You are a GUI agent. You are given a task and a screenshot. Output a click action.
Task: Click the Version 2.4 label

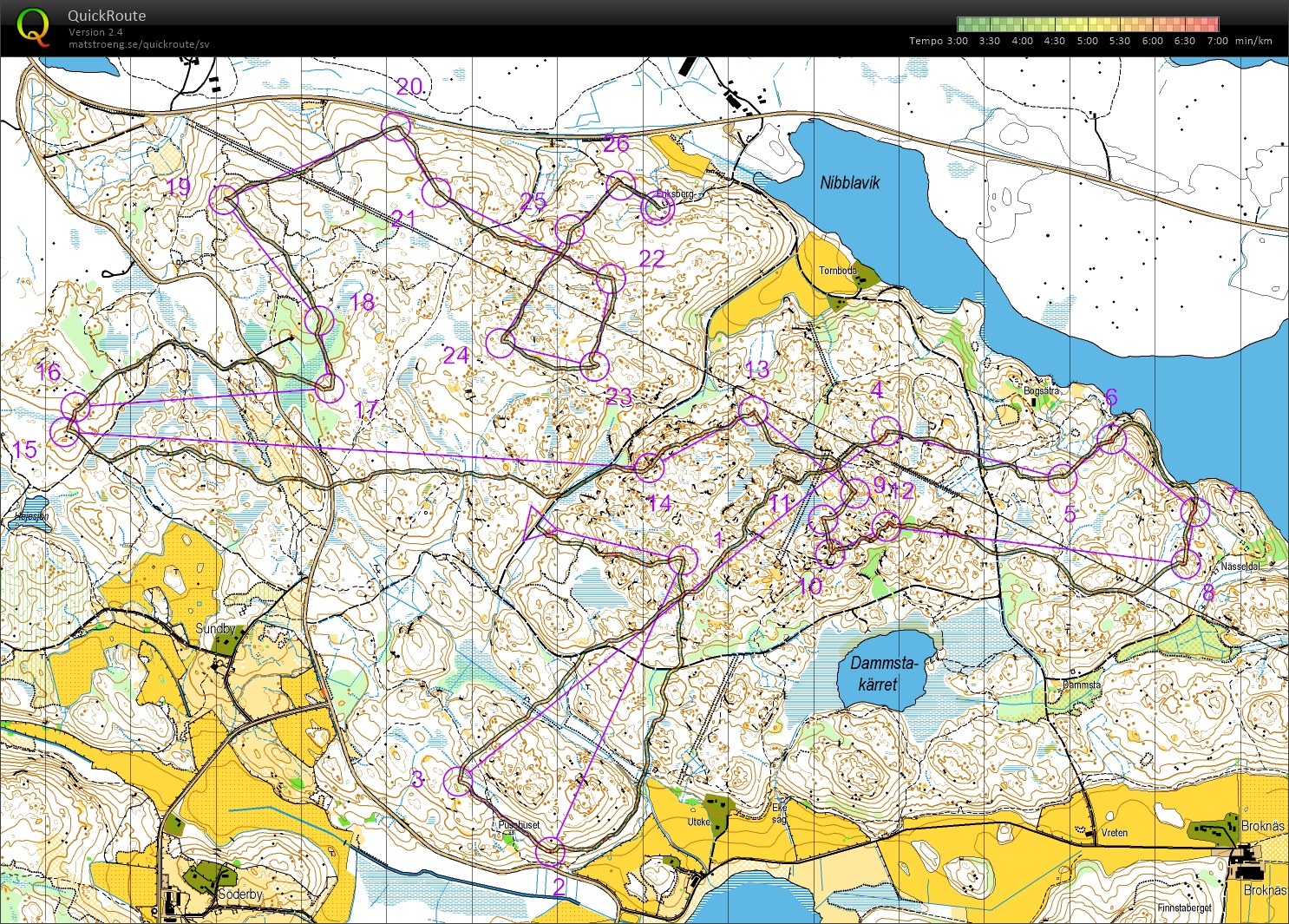pyautogui.click(x=95, y=32)
